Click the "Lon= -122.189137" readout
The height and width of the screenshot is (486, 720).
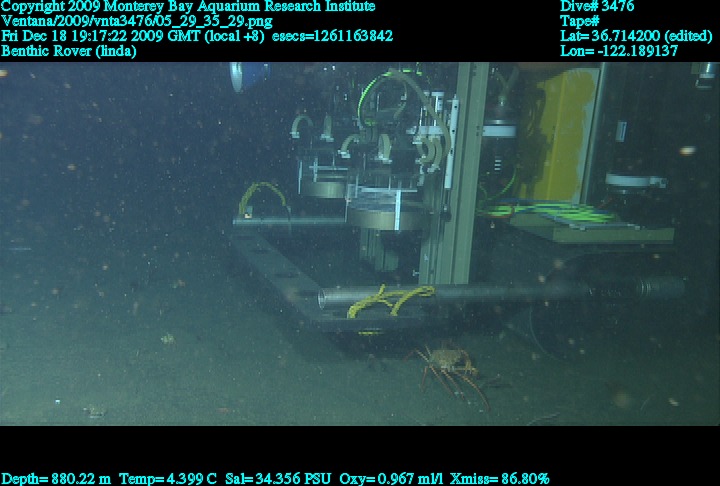click(x=619, y=51)
